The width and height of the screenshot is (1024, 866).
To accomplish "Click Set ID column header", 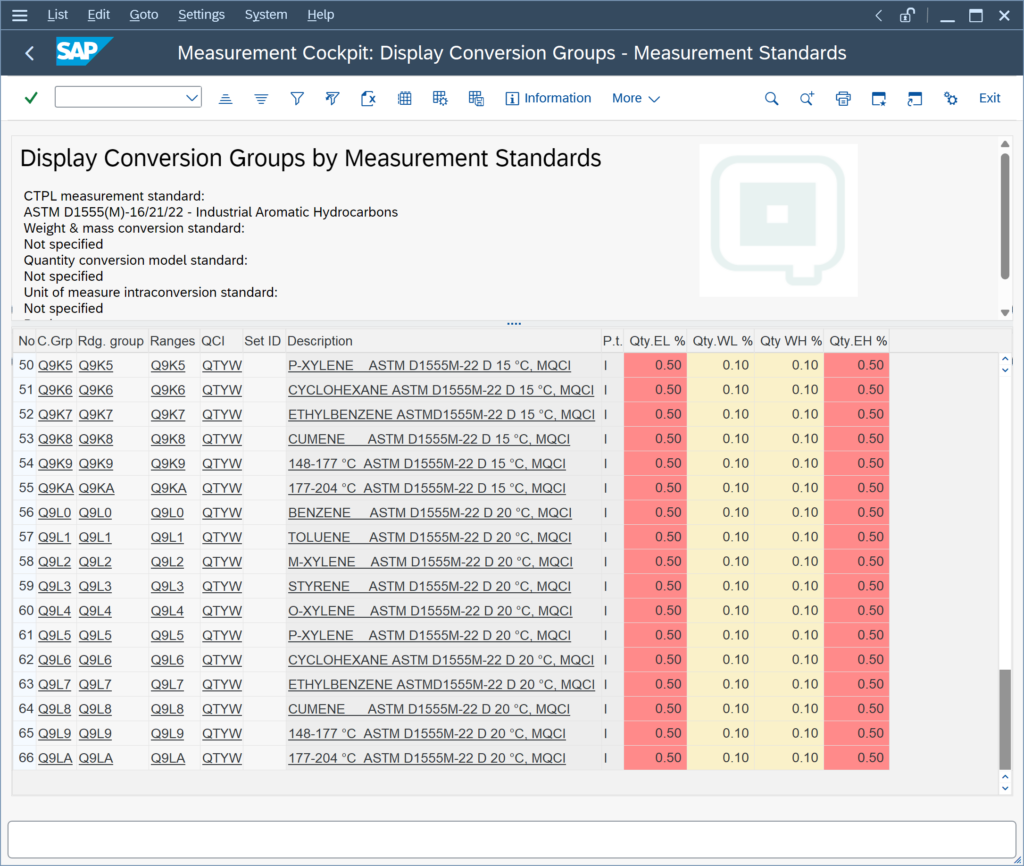I will click(x=262, y=341).
